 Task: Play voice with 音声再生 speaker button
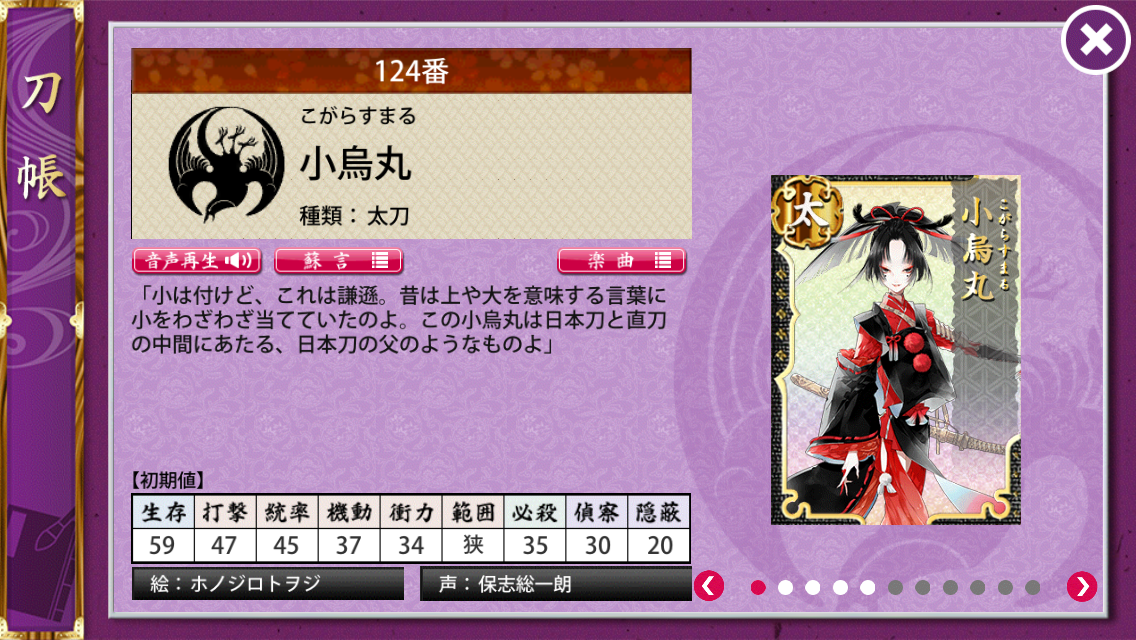(x=196, y=261)
